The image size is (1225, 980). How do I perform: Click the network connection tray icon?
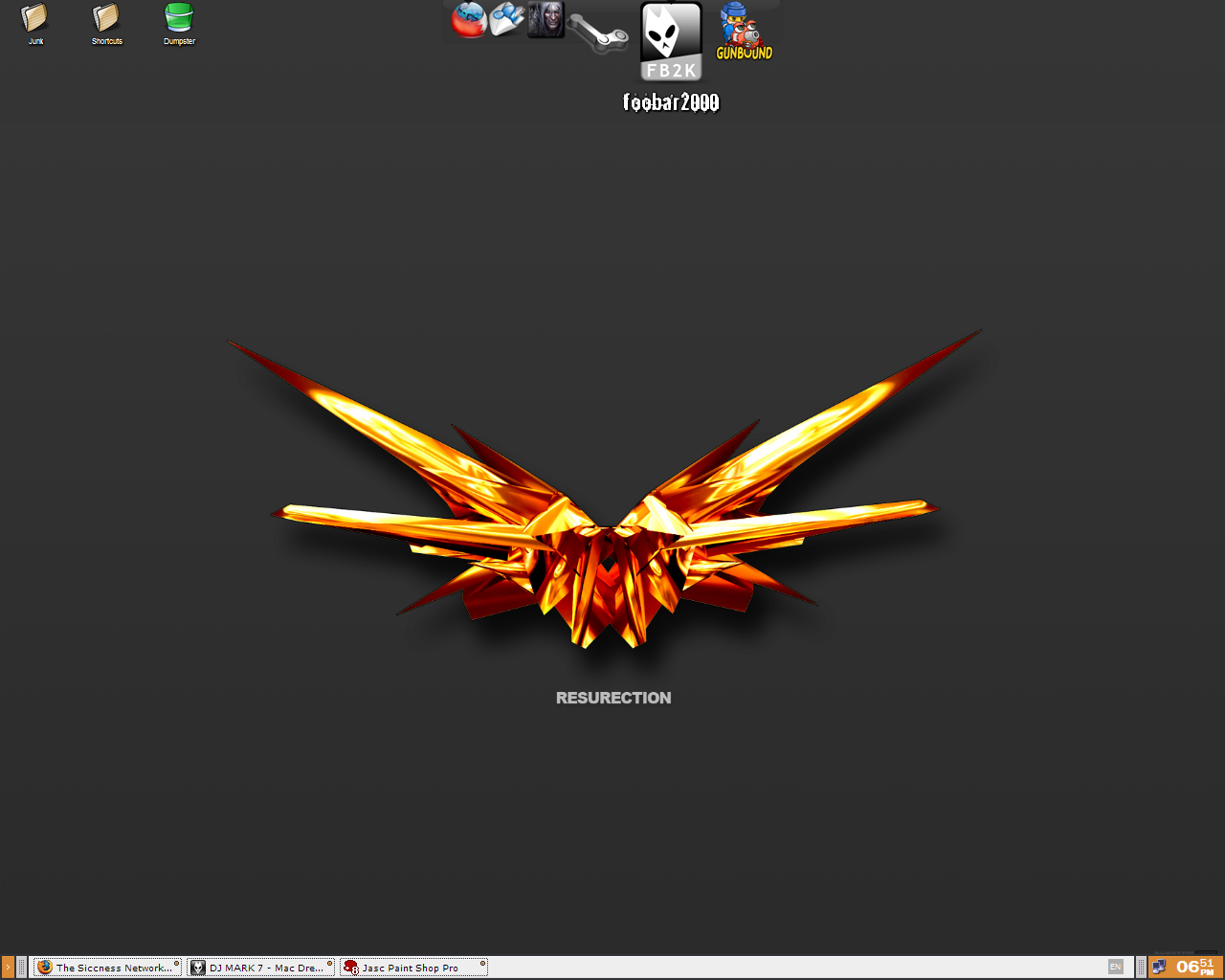point(1159,968)
